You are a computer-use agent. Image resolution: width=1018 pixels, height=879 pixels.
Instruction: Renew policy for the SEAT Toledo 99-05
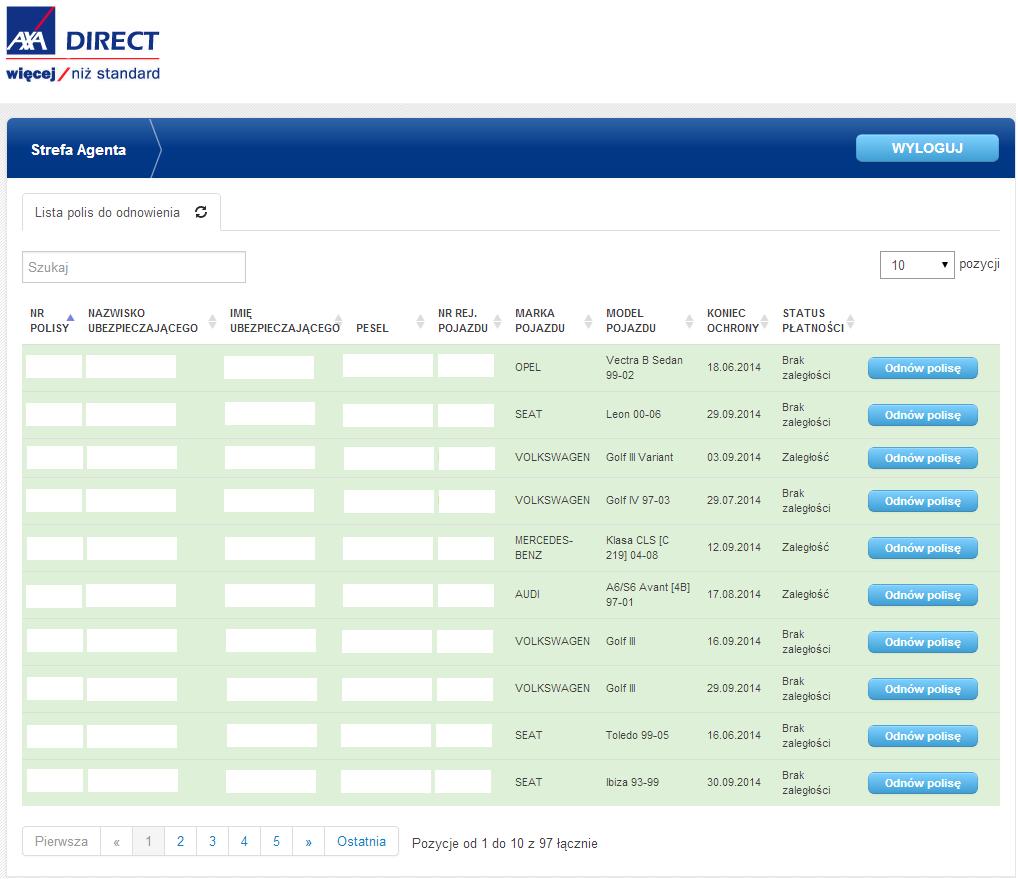(923, 736)
